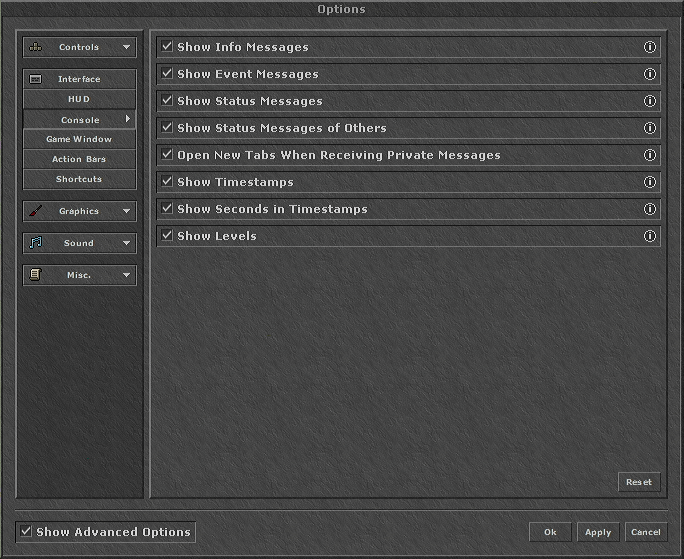Click info icon for Status Messages of Others
Viewport: 684px width, 559px height.
tap(650, 128)
